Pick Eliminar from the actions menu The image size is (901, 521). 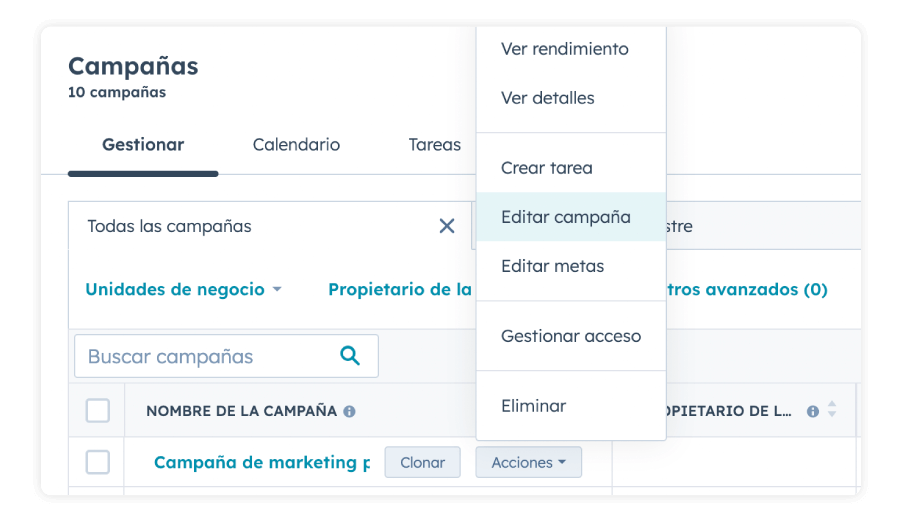point(533,406)
